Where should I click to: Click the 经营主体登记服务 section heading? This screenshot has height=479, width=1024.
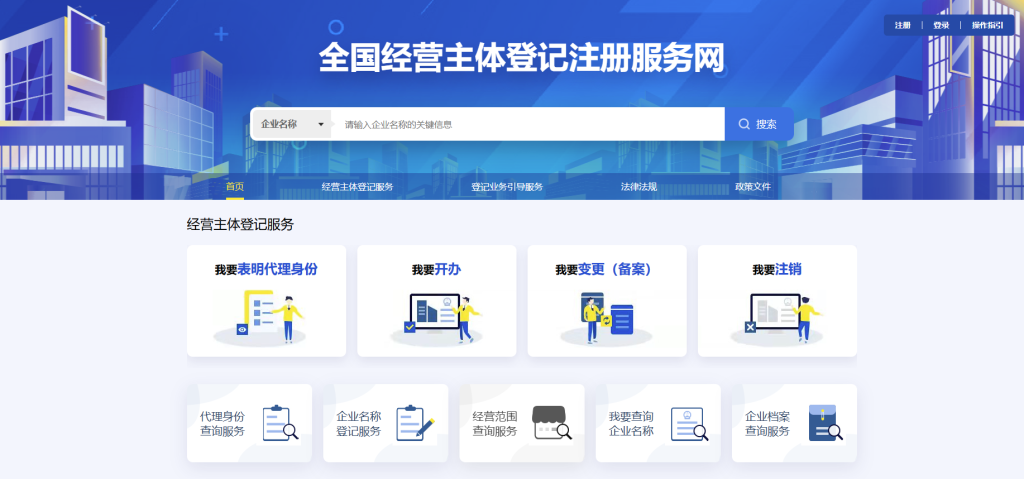coord(240,225)
